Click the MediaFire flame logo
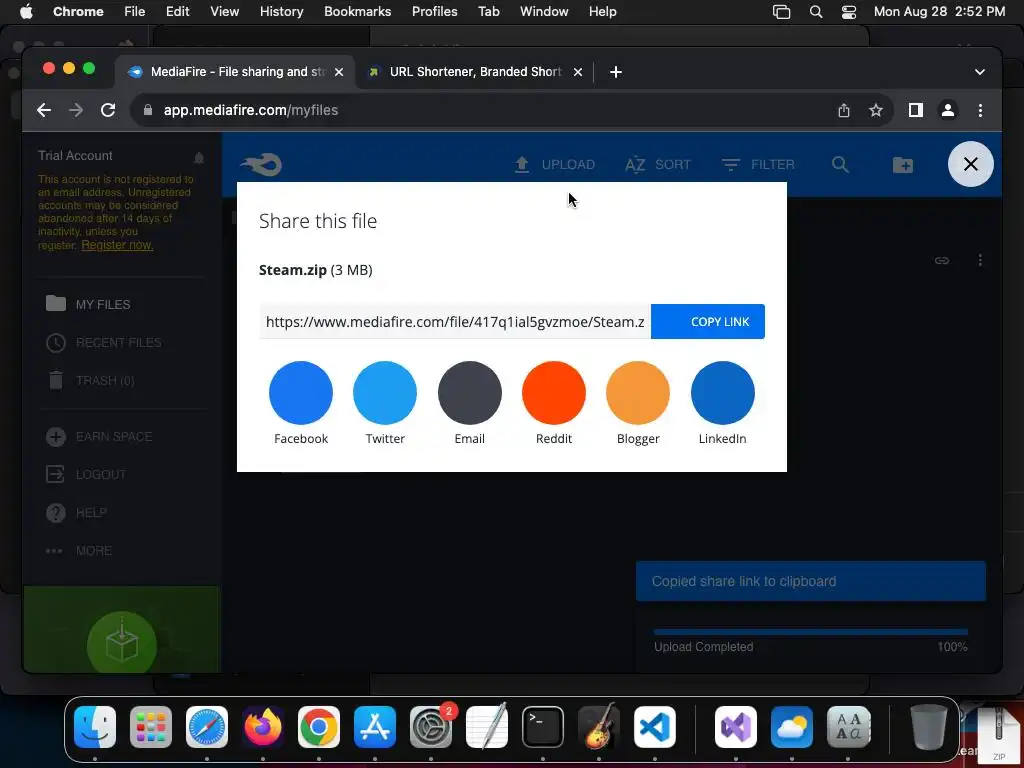This screenshot has width=1024, height=768. tap(261, 164)
